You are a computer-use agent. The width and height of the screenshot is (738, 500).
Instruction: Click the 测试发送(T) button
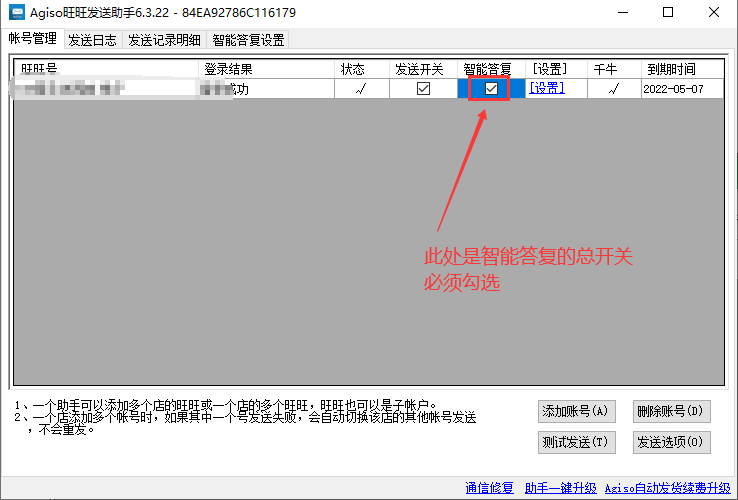point(577,442)
